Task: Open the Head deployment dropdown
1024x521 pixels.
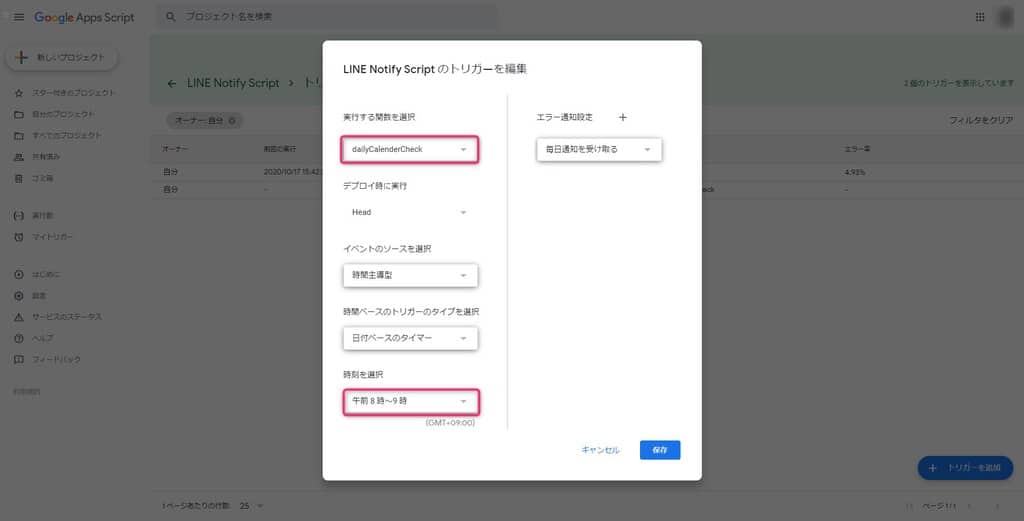Action: pyautogui.click(x=410, y=212)
